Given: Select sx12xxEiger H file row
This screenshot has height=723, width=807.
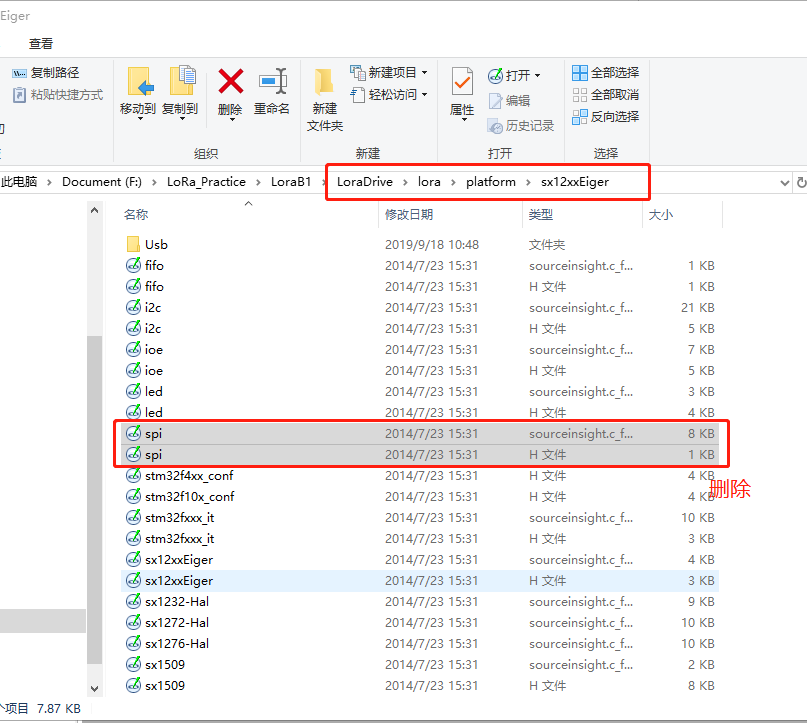Looking at the screenshot, I should pos(420,580).
